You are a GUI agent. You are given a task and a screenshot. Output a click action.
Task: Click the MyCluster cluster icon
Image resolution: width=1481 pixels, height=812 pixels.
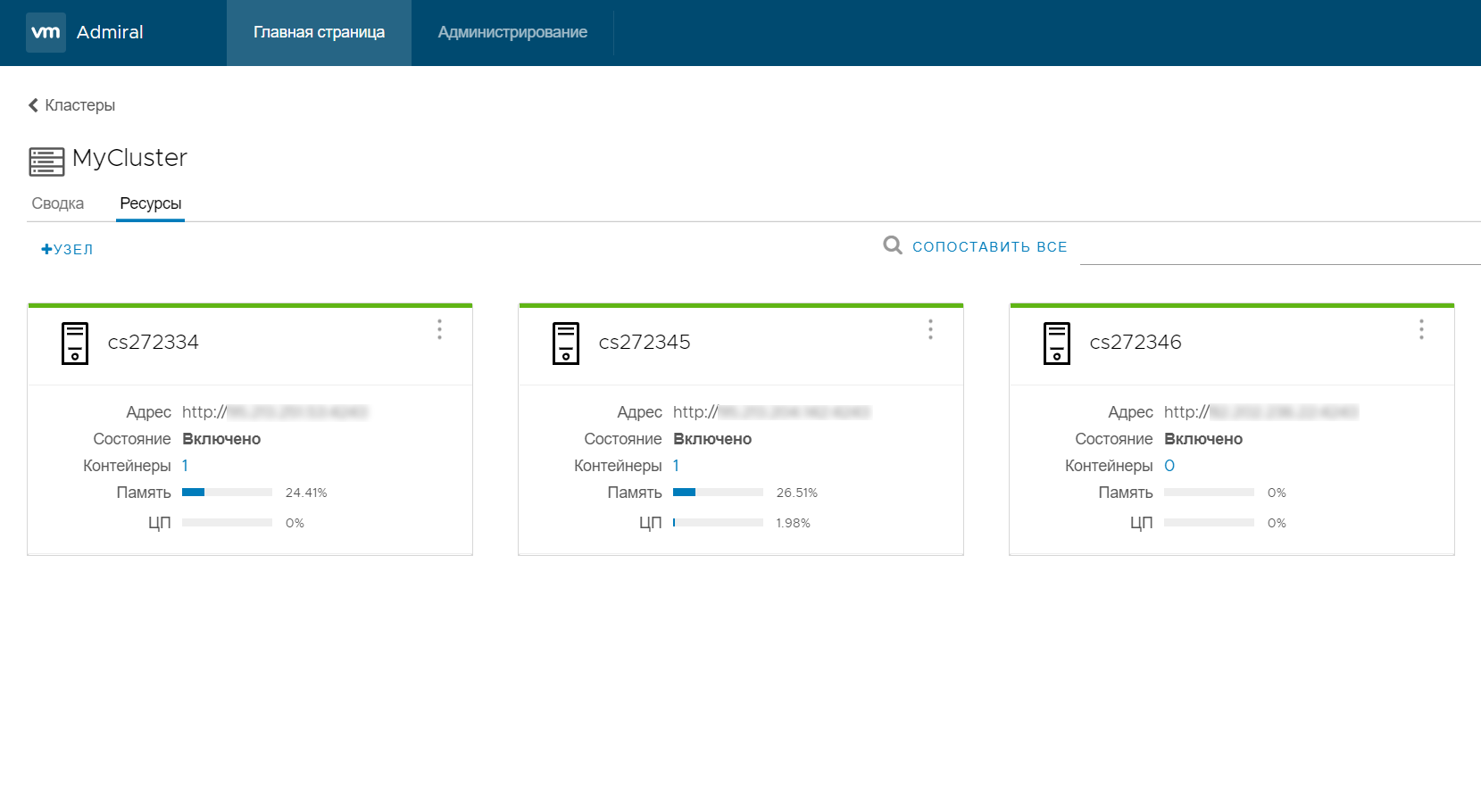tap(46, 162)
